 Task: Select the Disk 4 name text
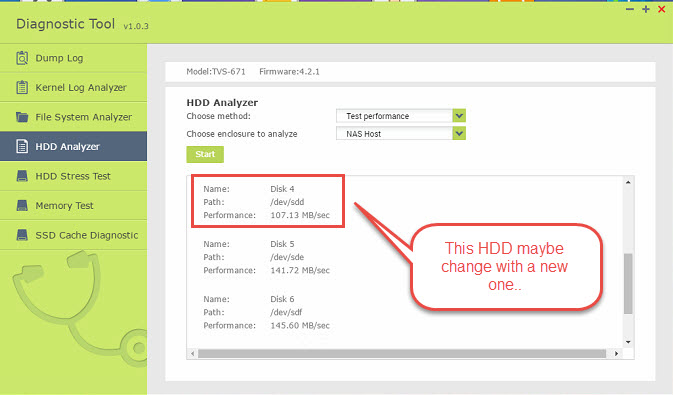pyautogui.click(x=282, y=189)
